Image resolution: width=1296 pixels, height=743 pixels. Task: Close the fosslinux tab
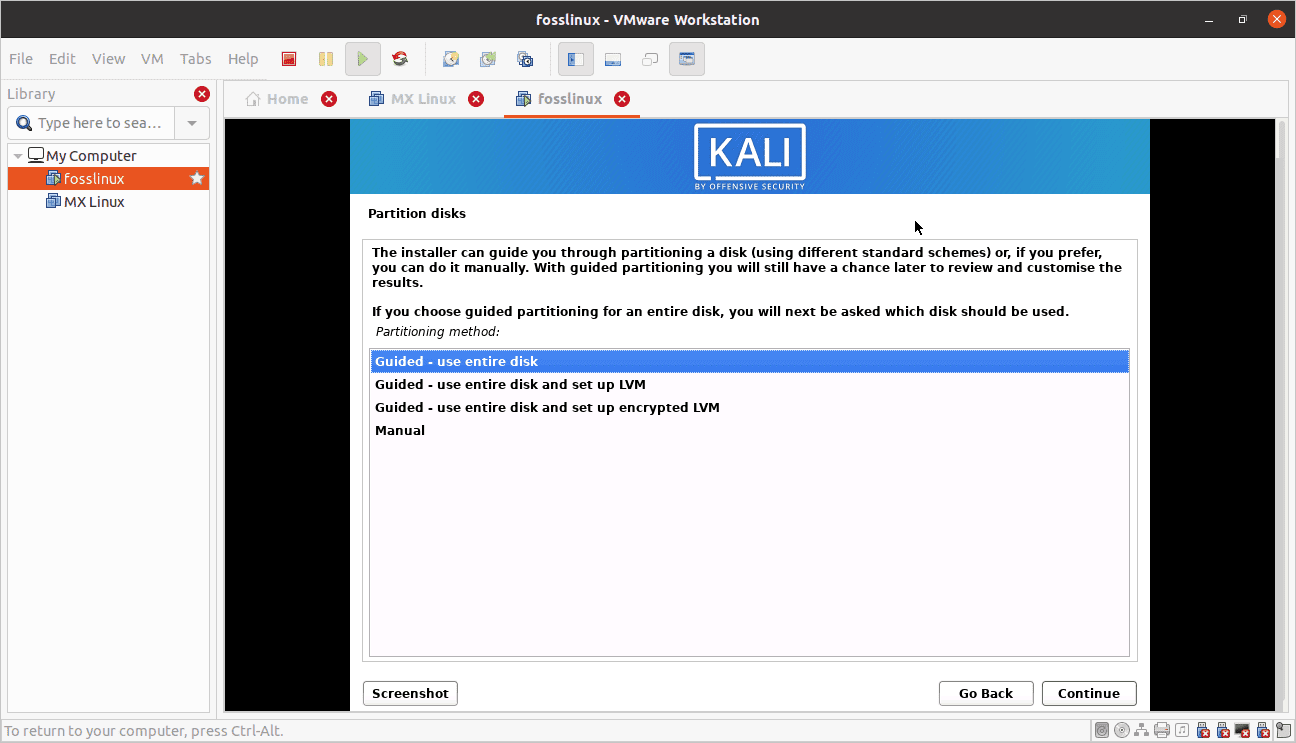point(622,99)
